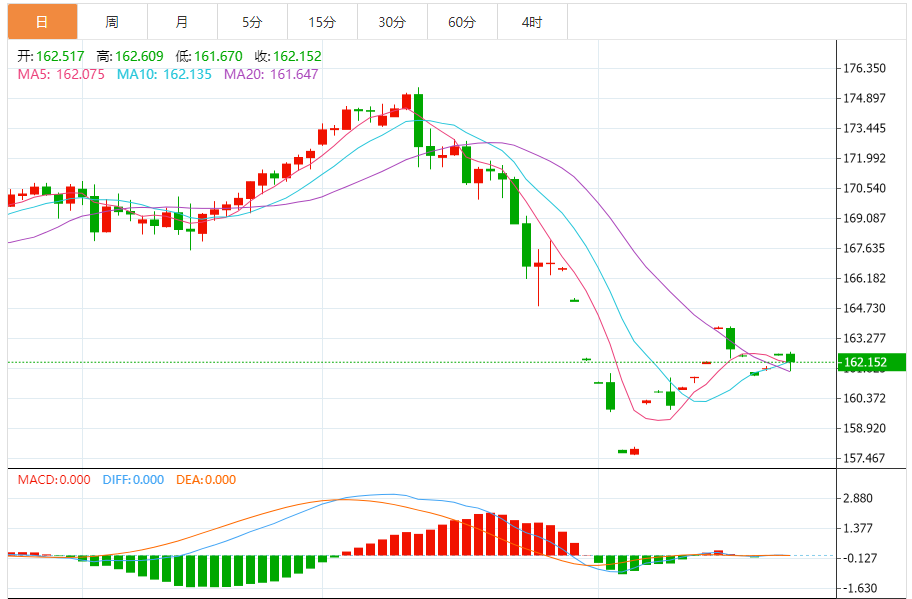Click the DEA value label

(206, 480)
